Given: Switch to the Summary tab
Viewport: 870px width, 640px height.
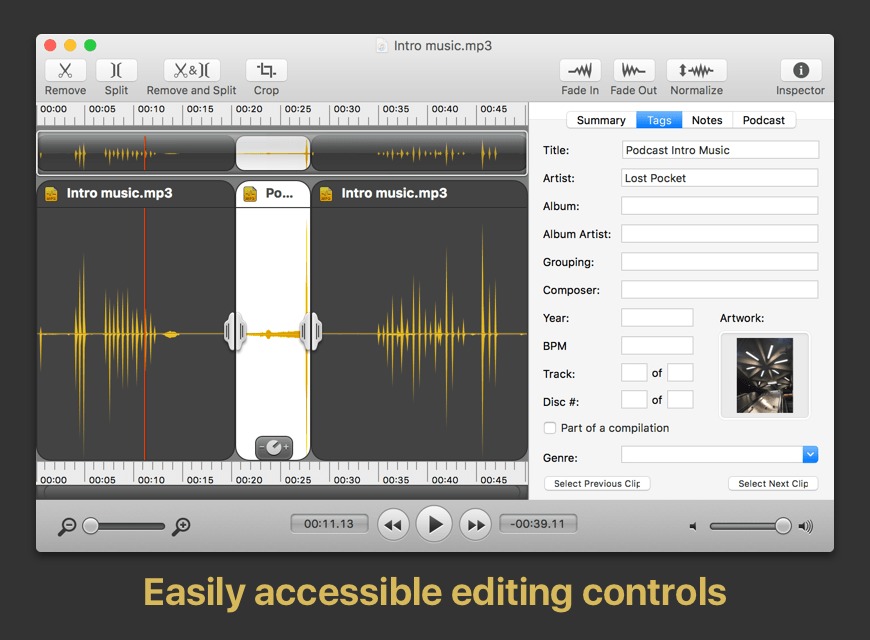Looking at the screenshot, I should [601, 120].
